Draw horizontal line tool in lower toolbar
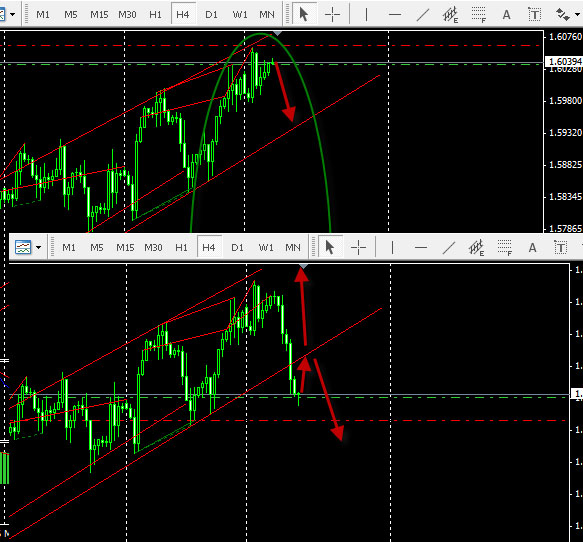The image size is (583, 542). [421, 247]
